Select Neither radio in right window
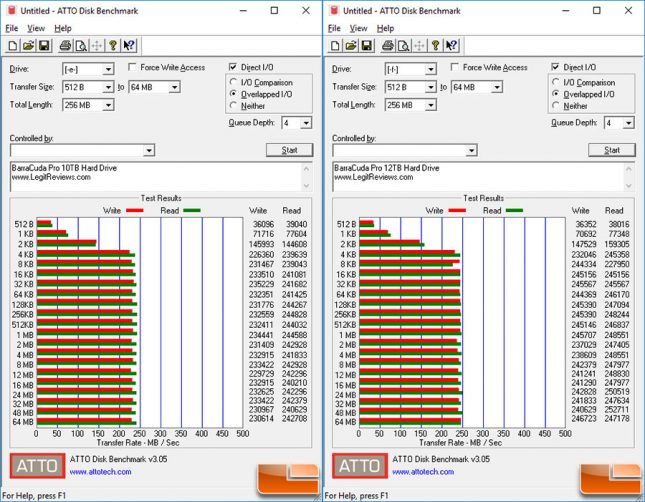This screenshot has width=645, height=502. click(556, 105)
